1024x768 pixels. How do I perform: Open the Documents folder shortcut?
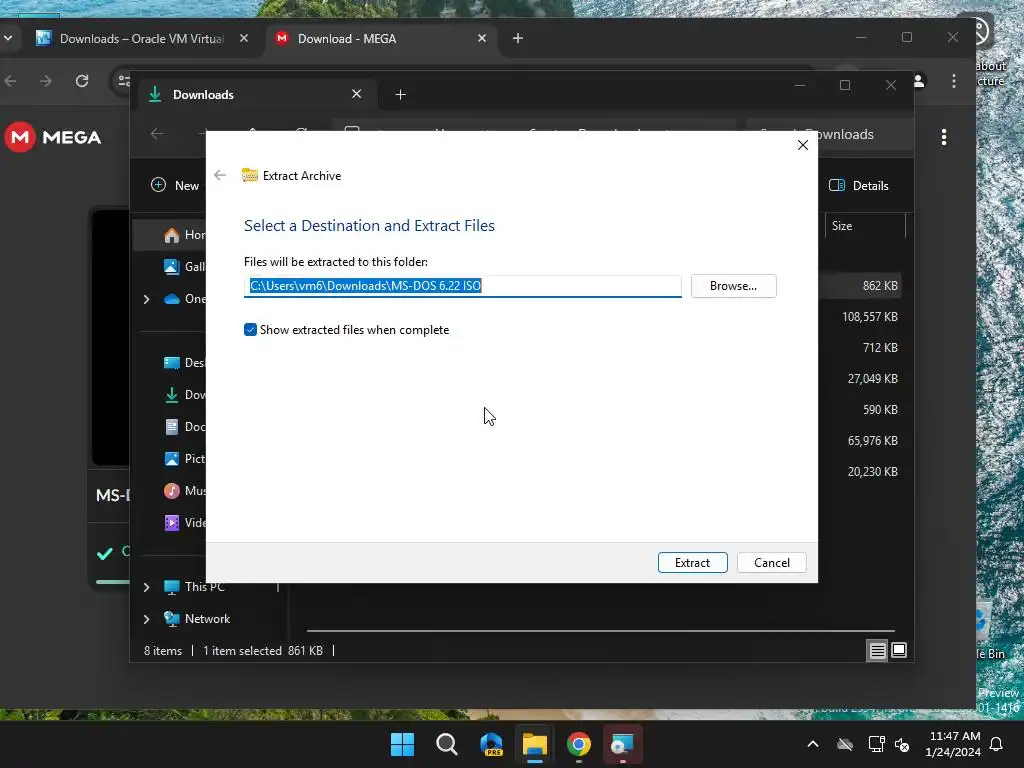185,426
